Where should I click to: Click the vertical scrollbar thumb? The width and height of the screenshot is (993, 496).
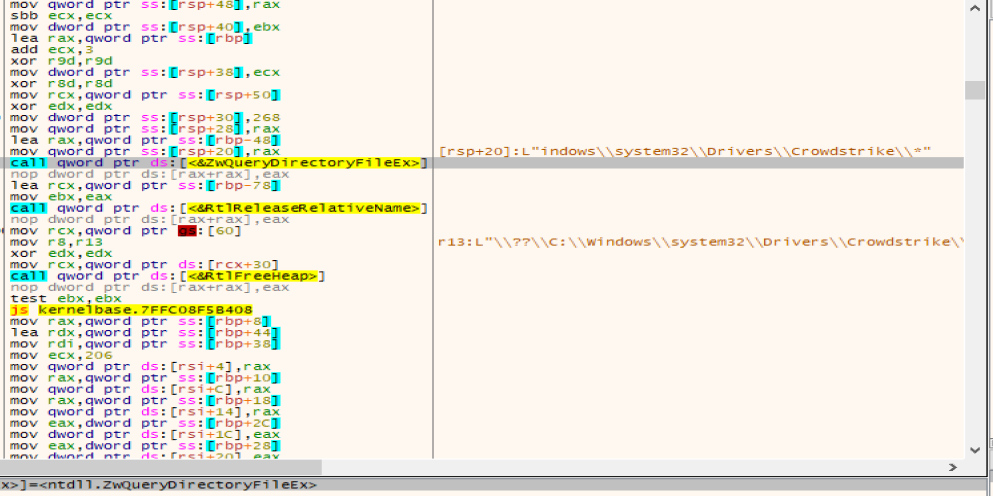975,90
